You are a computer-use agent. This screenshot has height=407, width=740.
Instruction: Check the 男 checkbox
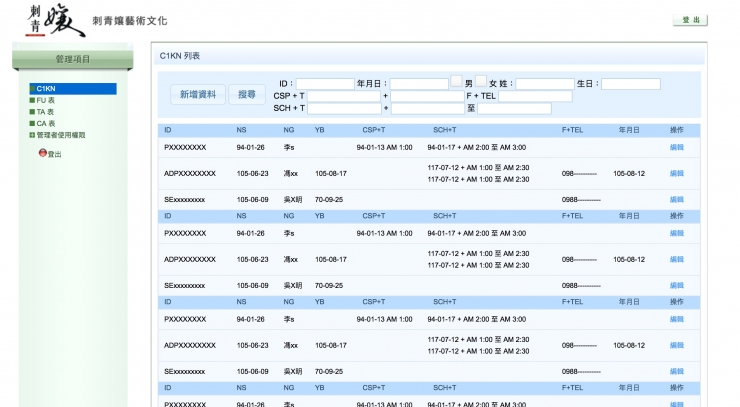tap(456, 82)
